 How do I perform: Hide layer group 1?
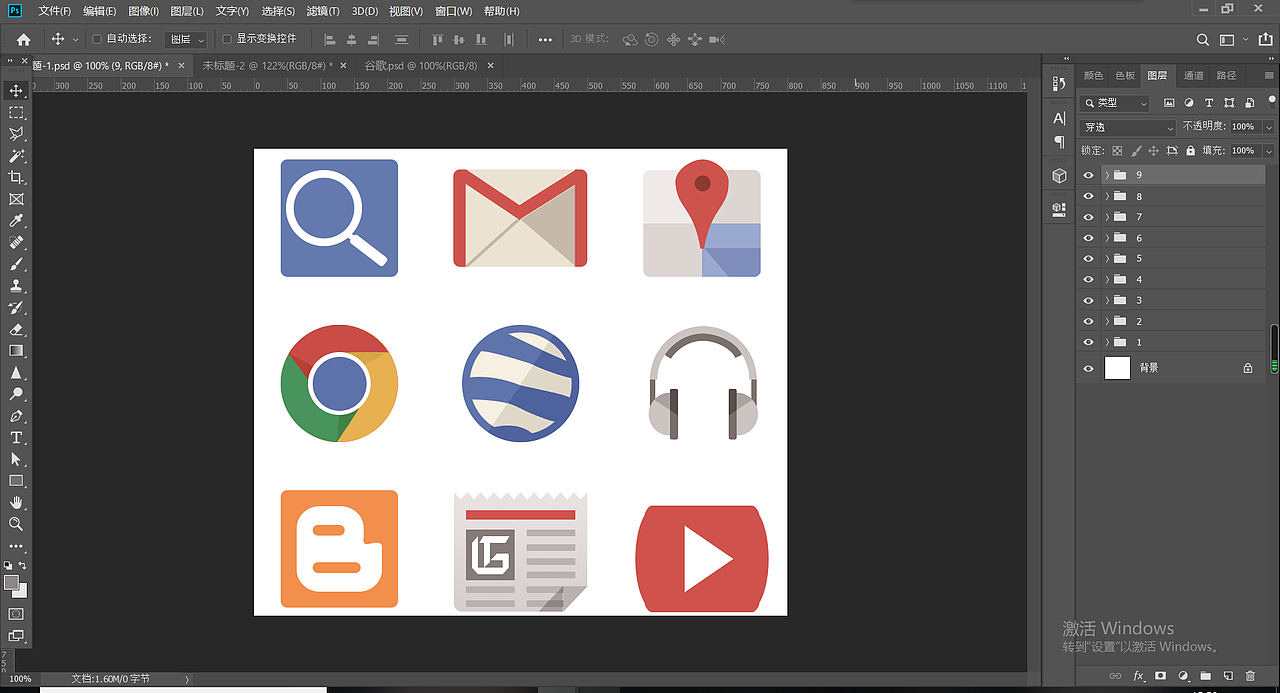coord(1089,342)
